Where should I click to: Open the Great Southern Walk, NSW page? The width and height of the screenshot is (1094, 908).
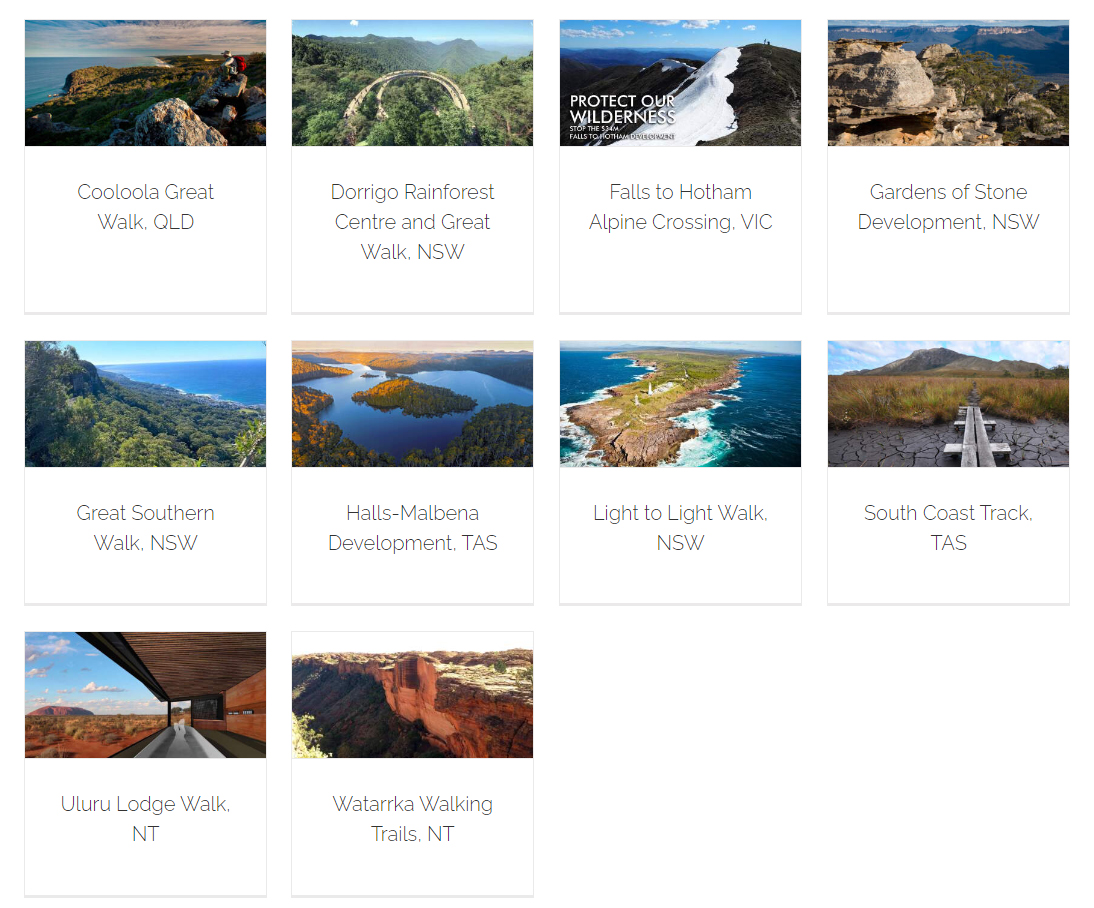click(145, 527)
